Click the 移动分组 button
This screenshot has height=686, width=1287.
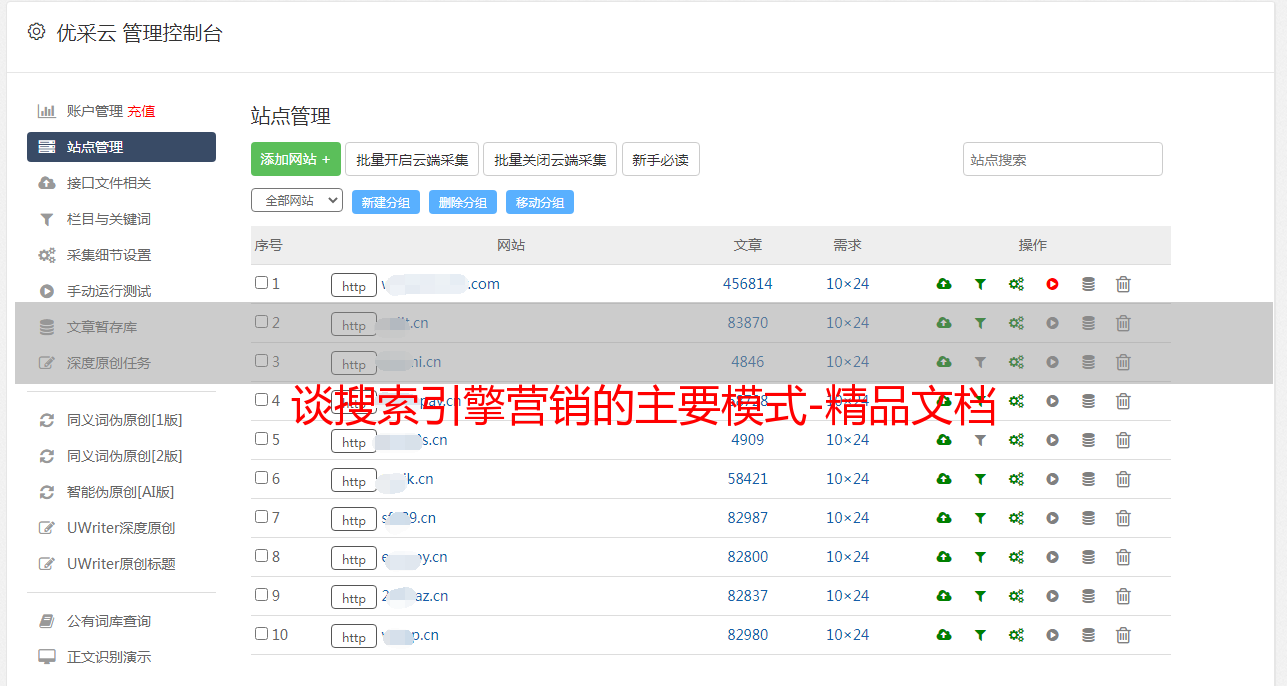pos(540,202)
